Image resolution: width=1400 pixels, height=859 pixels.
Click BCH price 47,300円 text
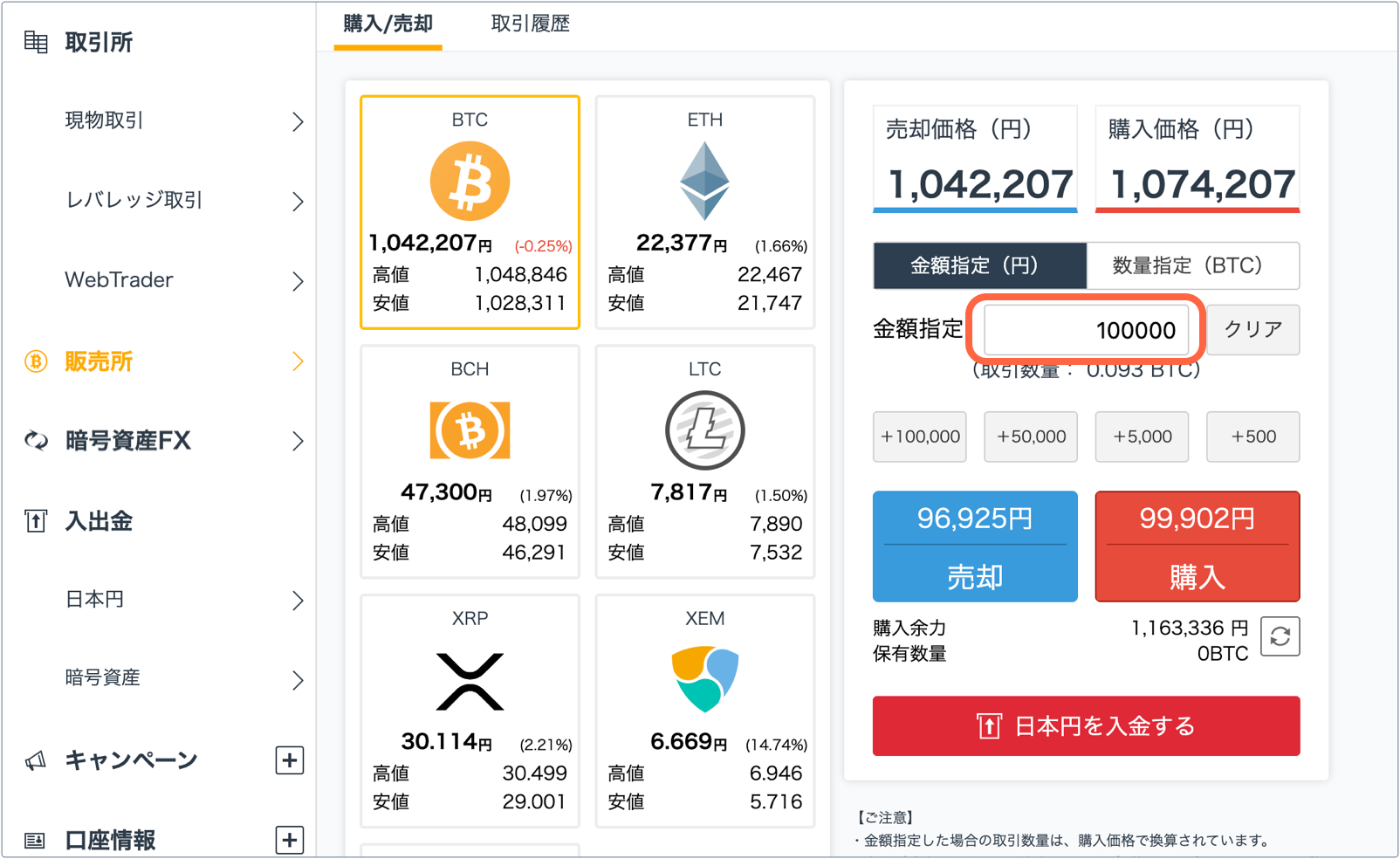click(446, 492)
